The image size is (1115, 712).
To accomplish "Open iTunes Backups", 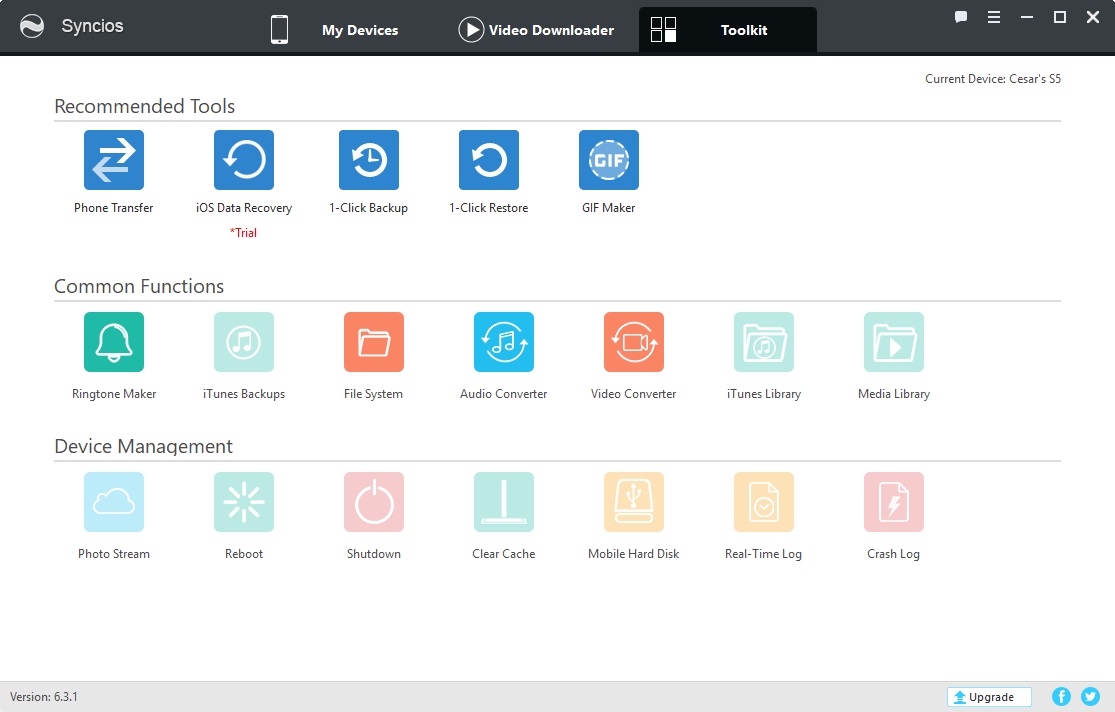I will 244,342.
